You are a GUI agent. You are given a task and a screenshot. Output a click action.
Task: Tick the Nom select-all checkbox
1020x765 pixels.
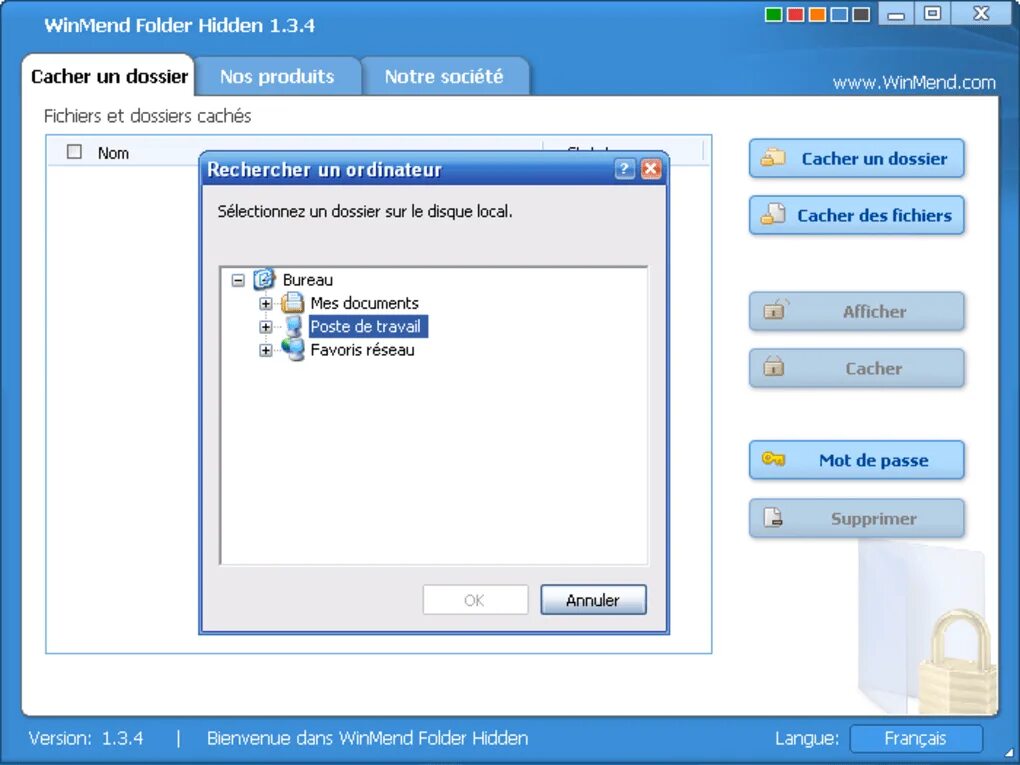click(x=74, y=152)
